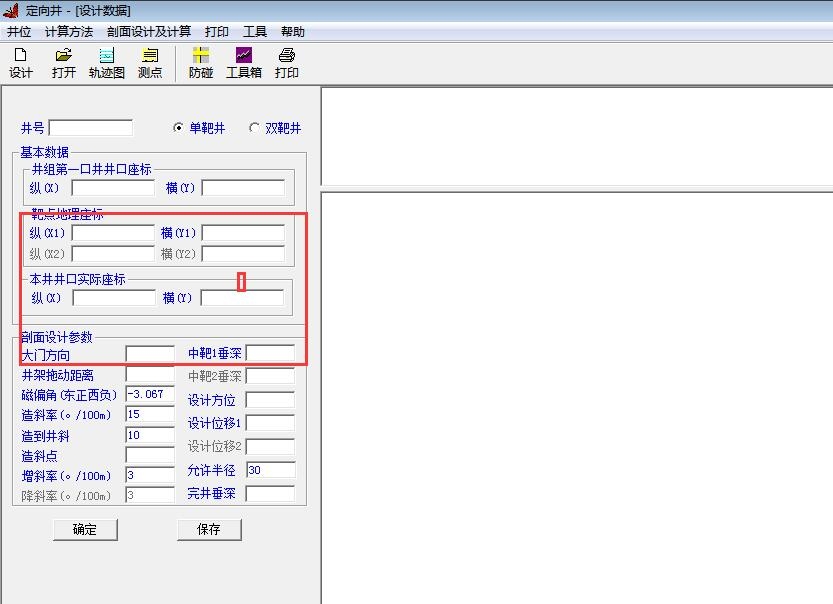Open the 工具箱 toolbox icon
Screen dimensions: 833x604
point(244,62)
